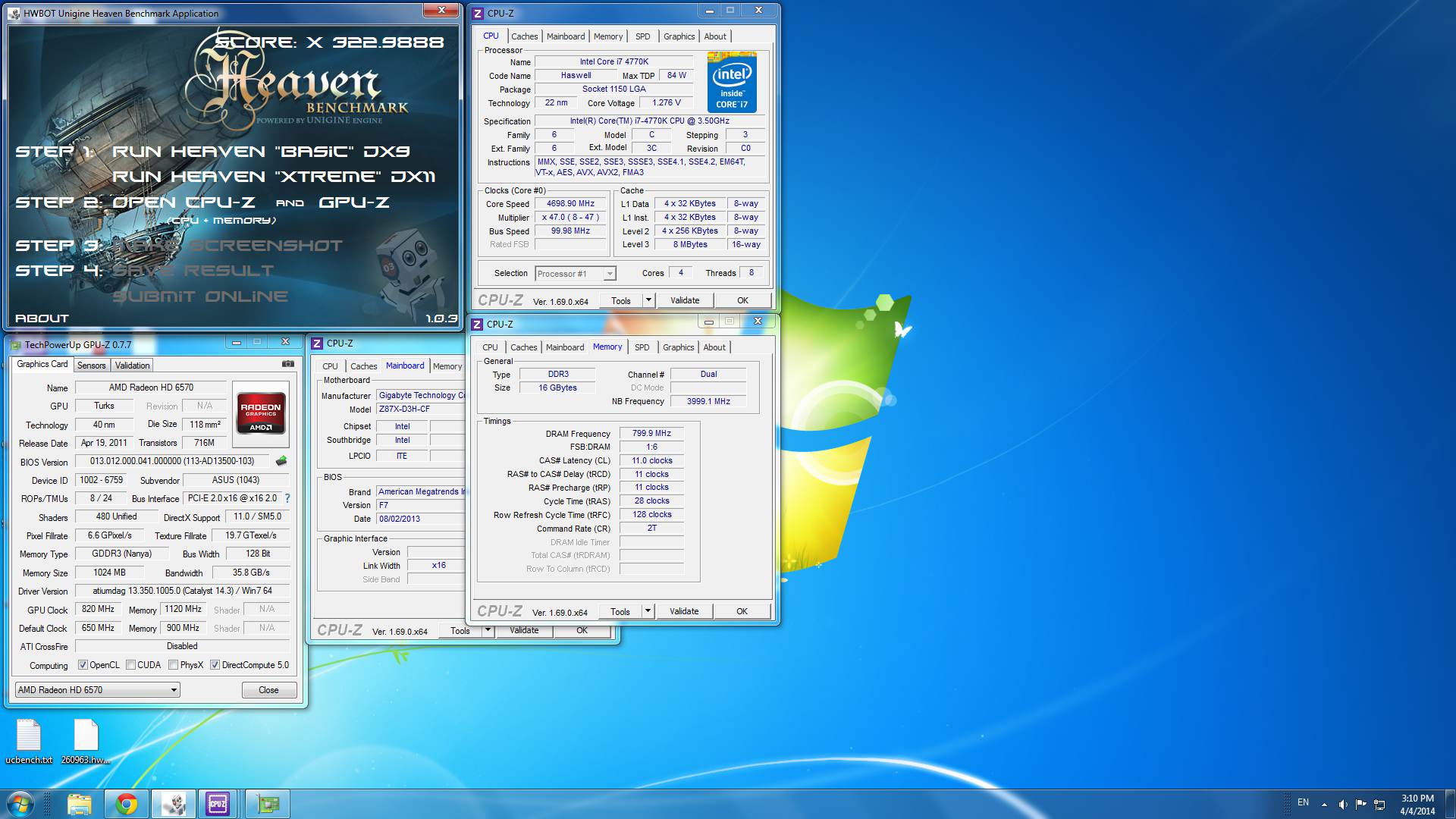Click the taskbar clock showing 3:10 PM
Screen dimensions: 1456x819
tap(1417, 804)
